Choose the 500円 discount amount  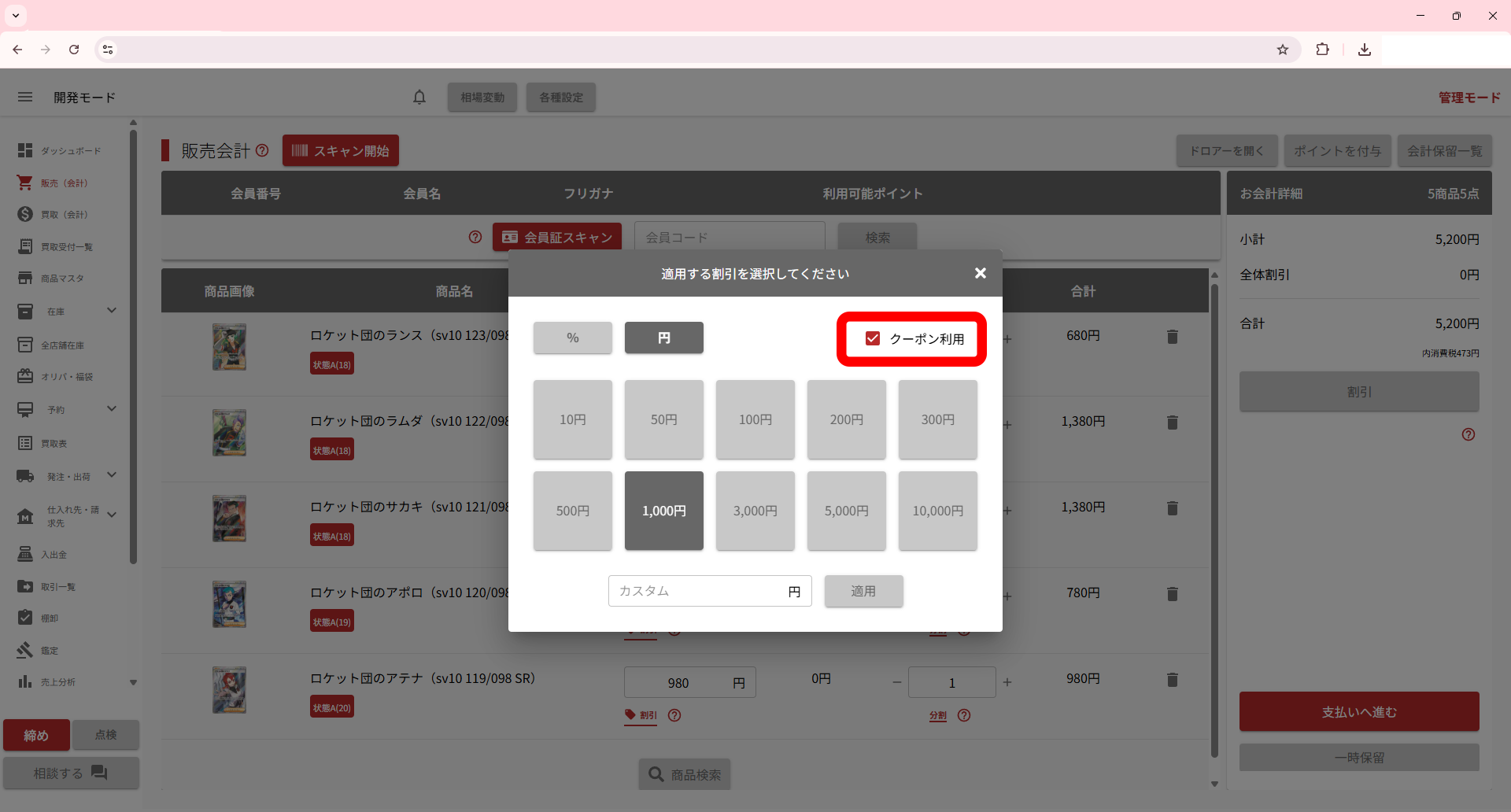[x=572, y=511]
